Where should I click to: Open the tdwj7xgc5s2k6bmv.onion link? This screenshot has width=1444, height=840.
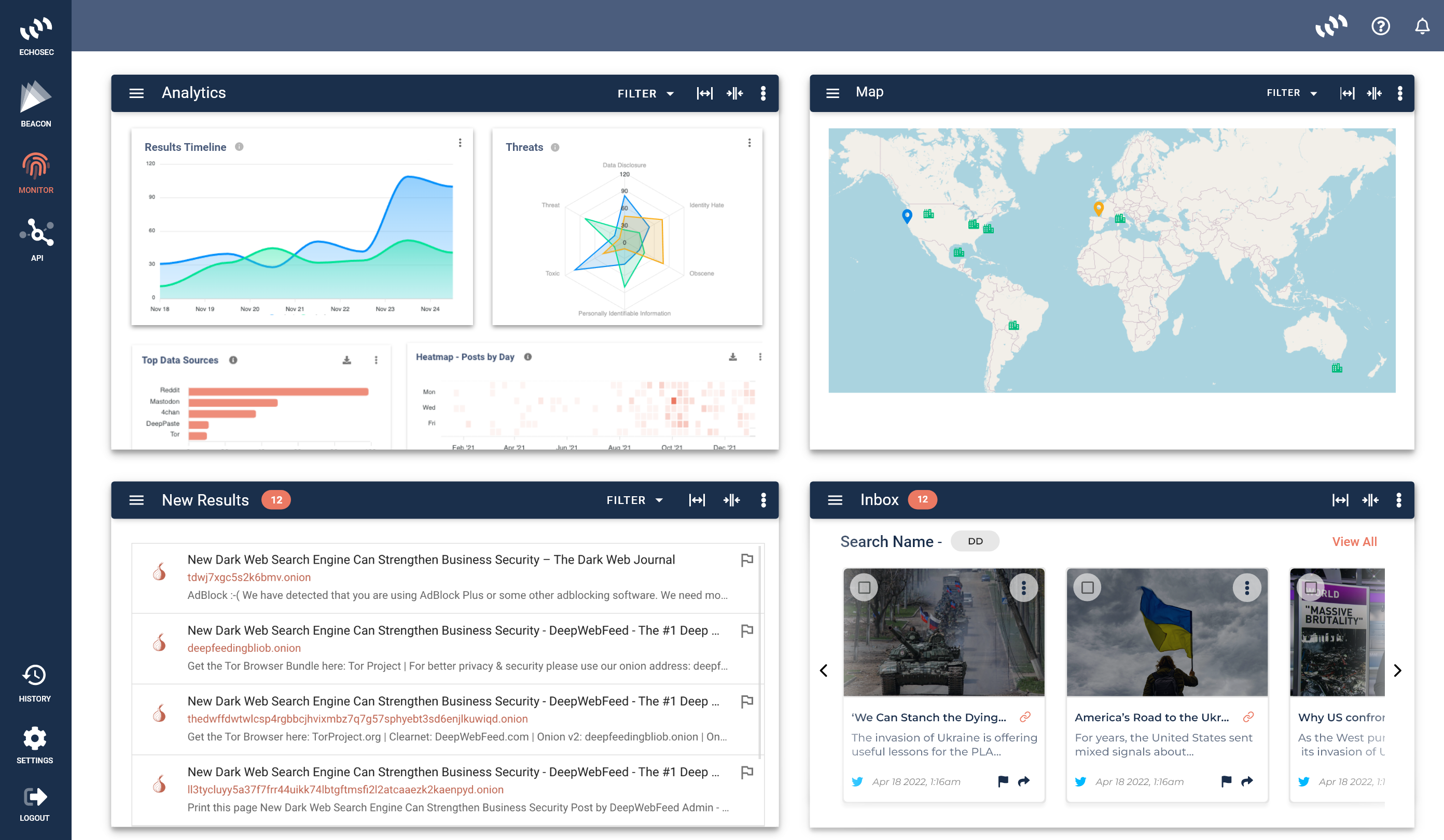click(248, 577)
